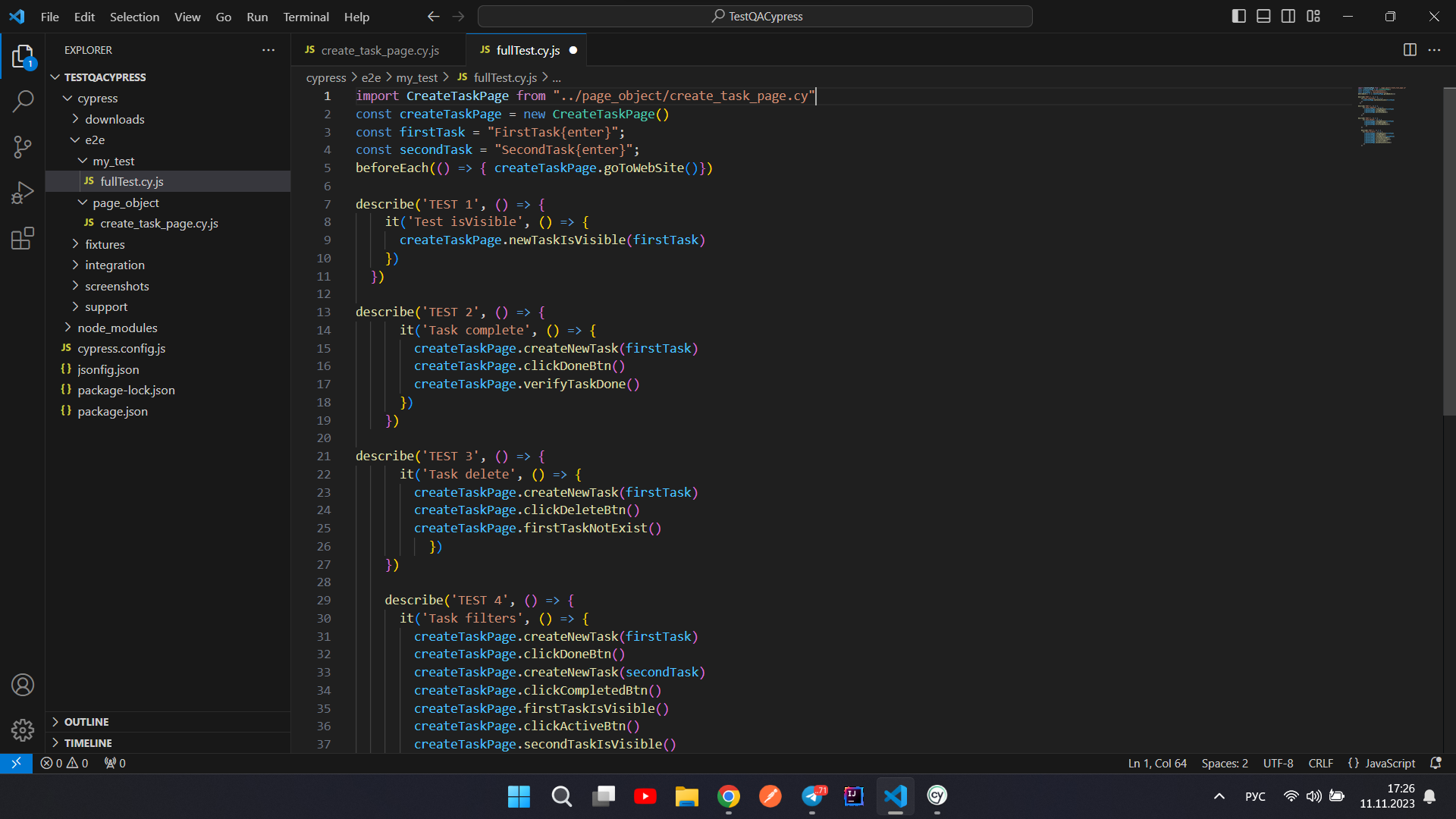Open Google Chrome from the taskbar

click(x=729, y=796)
